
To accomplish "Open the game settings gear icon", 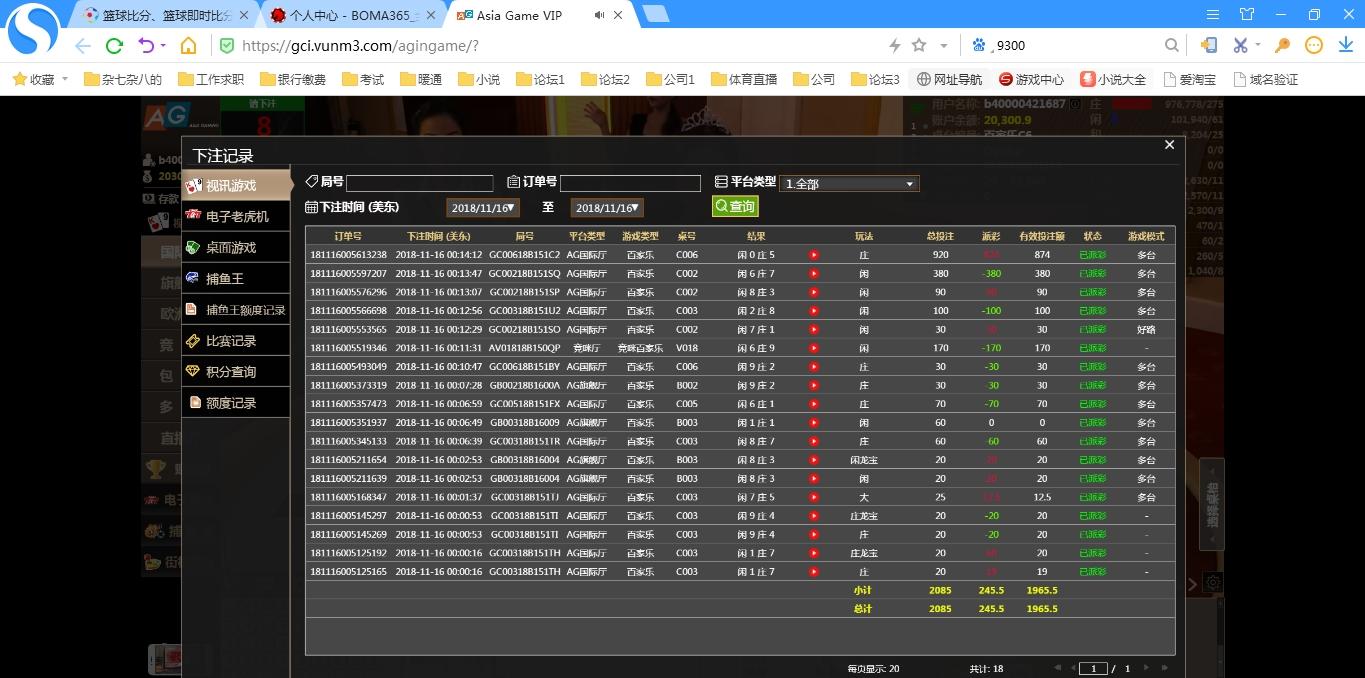I will (1213, 583).
